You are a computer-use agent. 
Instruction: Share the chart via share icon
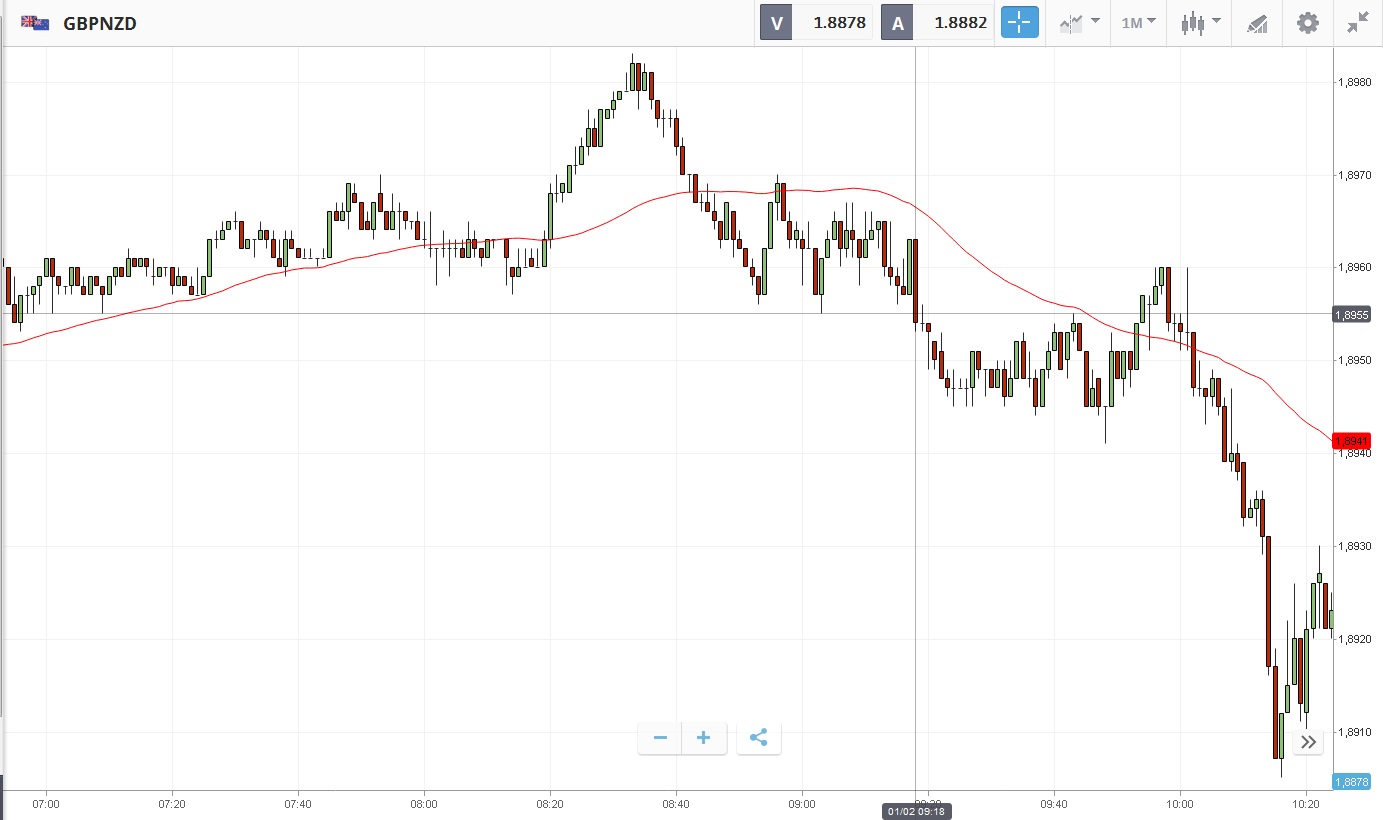pos(759,738)
